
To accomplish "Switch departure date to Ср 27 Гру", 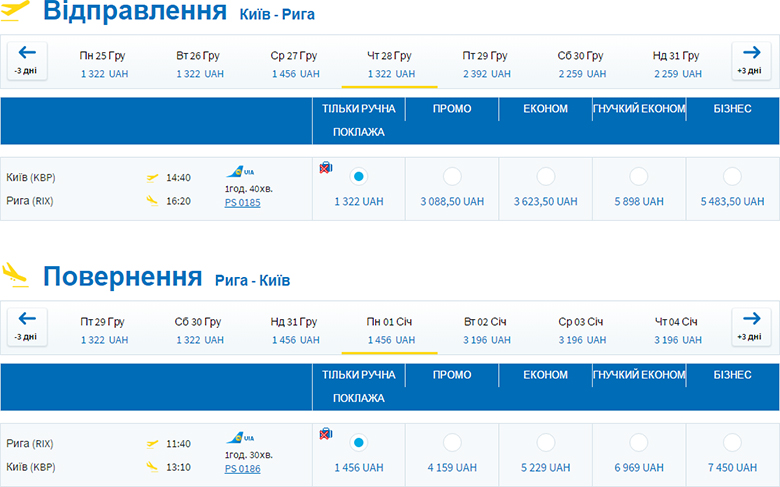I will pyautogui.click(x=294, y=64).
